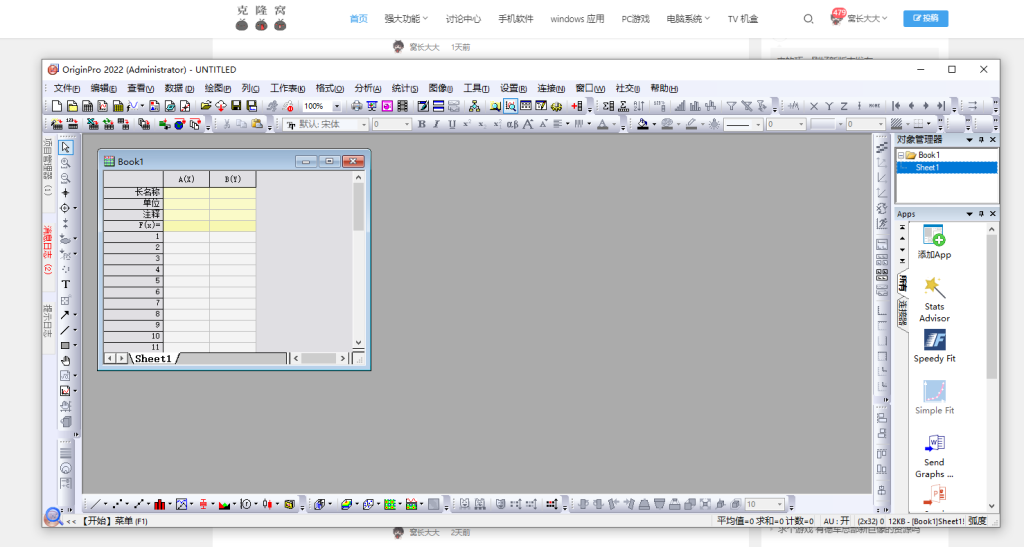Select the Arrow drawing tool
The height and width of the screenshot is (547, 1024).
[65, 315]
